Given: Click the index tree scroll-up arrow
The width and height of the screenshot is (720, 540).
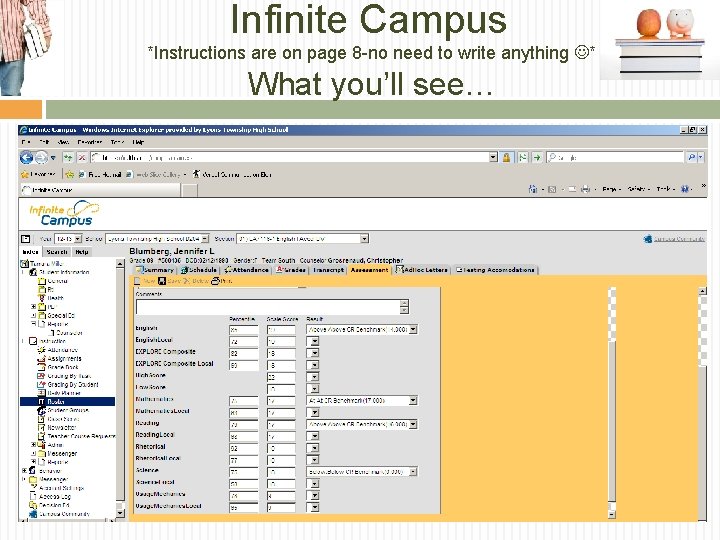Looking at the screenshot, I should (x=120, y=264).
